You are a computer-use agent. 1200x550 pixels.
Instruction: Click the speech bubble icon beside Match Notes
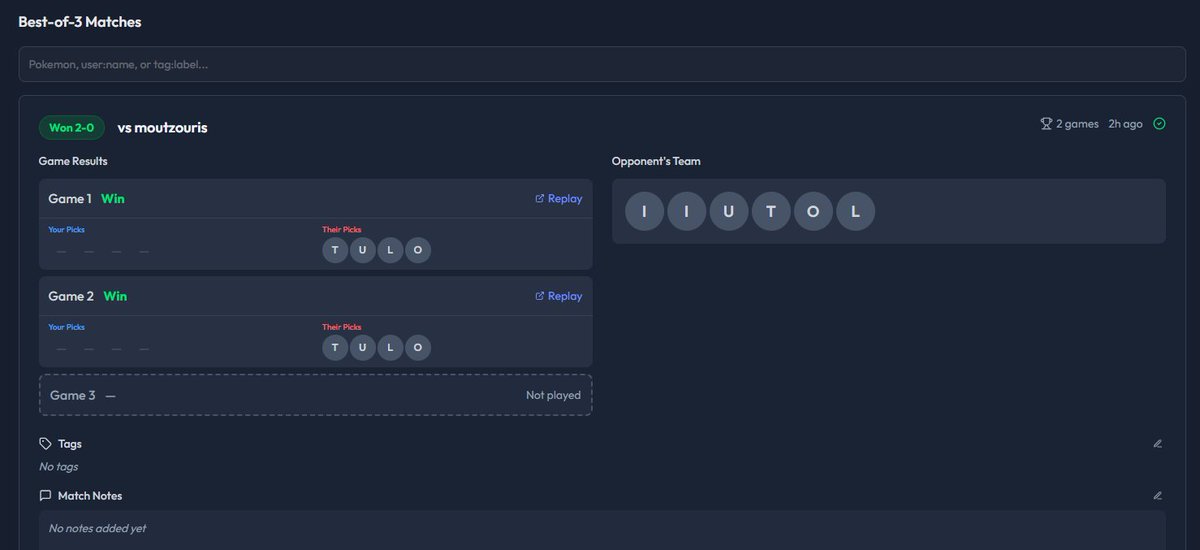click(45, 496)
